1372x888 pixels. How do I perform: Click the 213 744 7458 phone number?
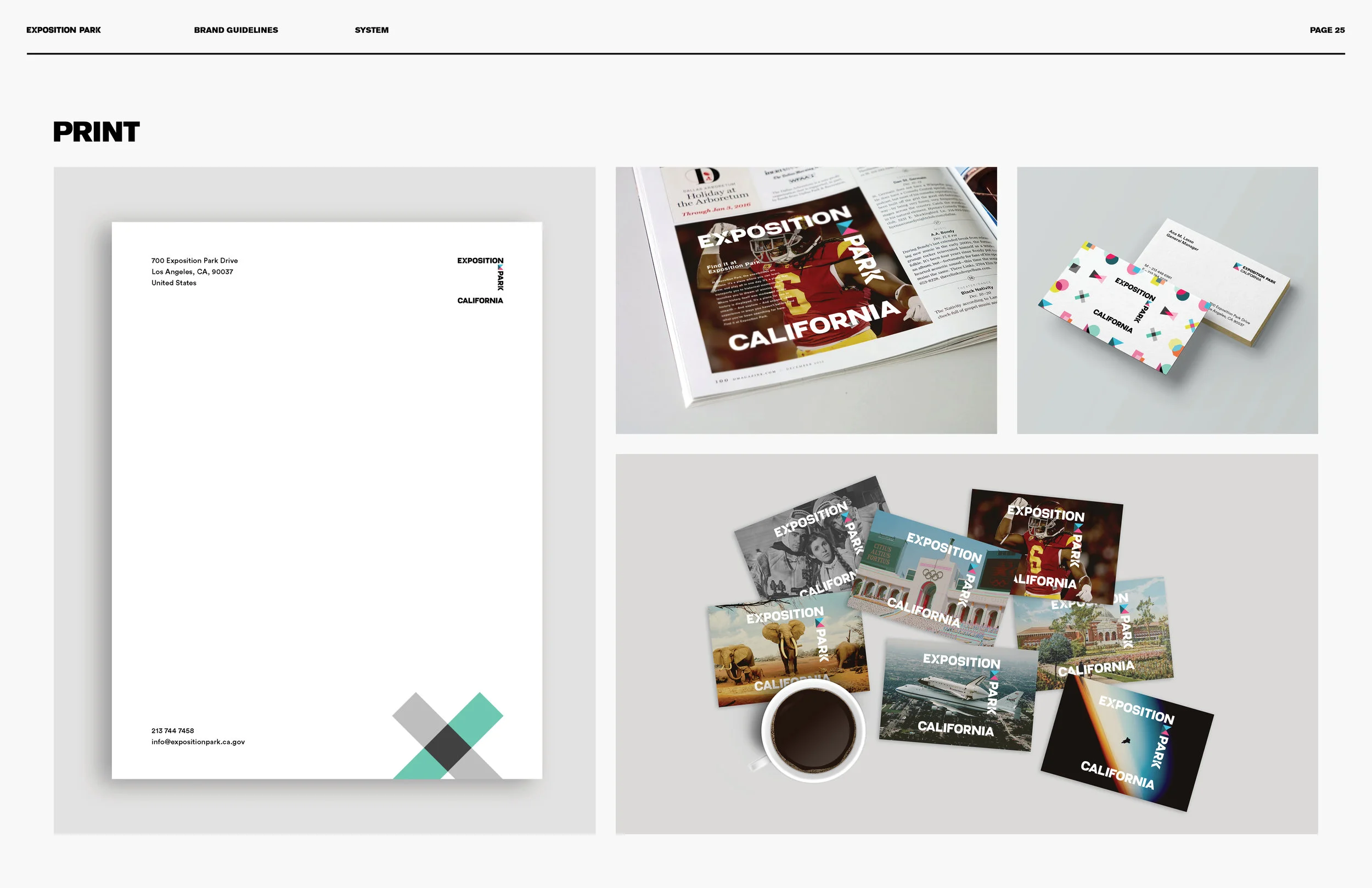(x=172, y=730)
